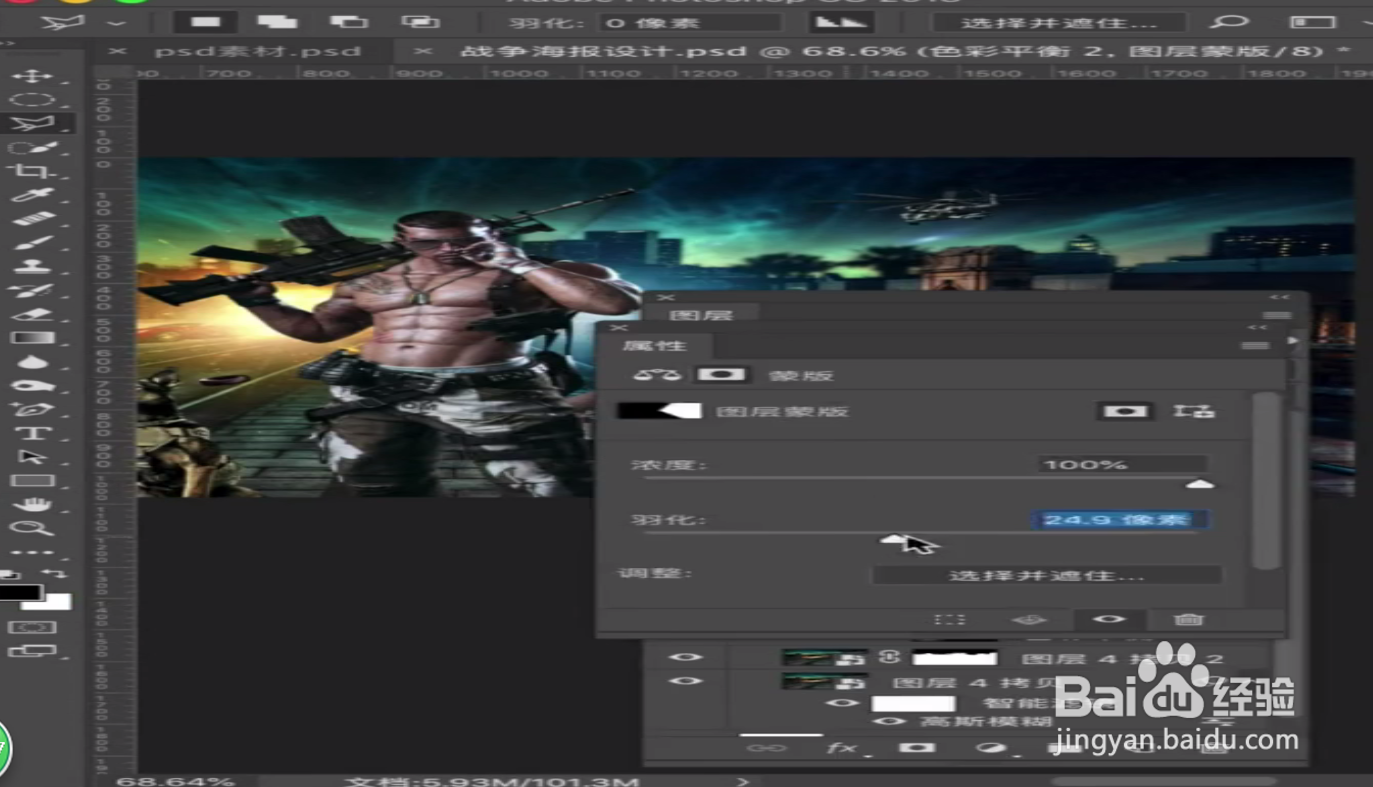1373x787 pixels.
Task: Select the Hand tool
Action: (x=32, y=505)
